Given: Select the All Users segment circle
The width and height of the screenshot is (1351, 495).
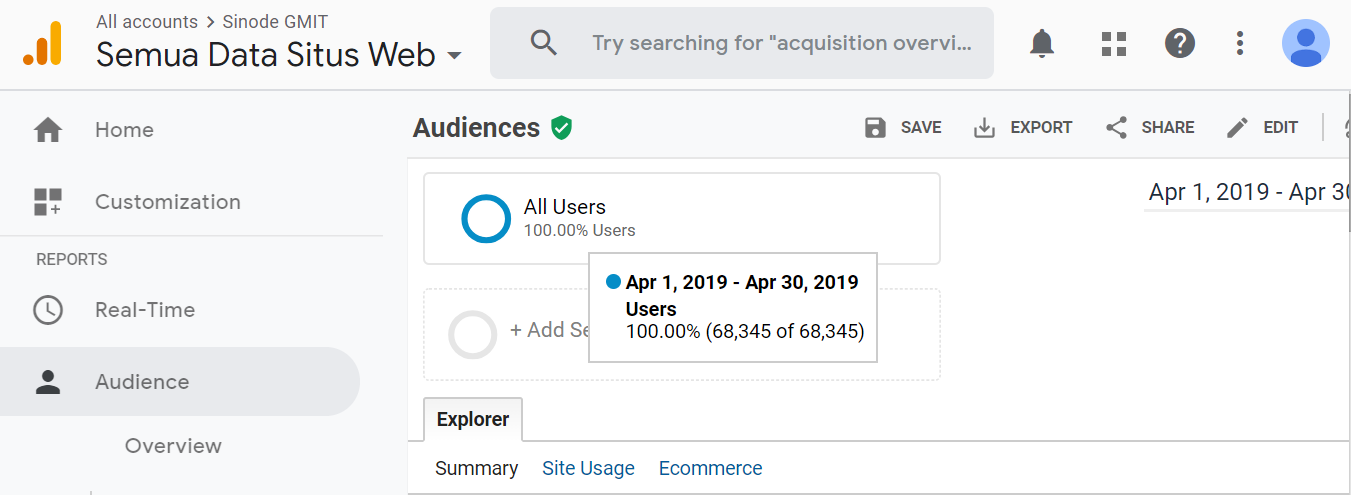Looking at the screenshot, I should [x=486, y=218].
